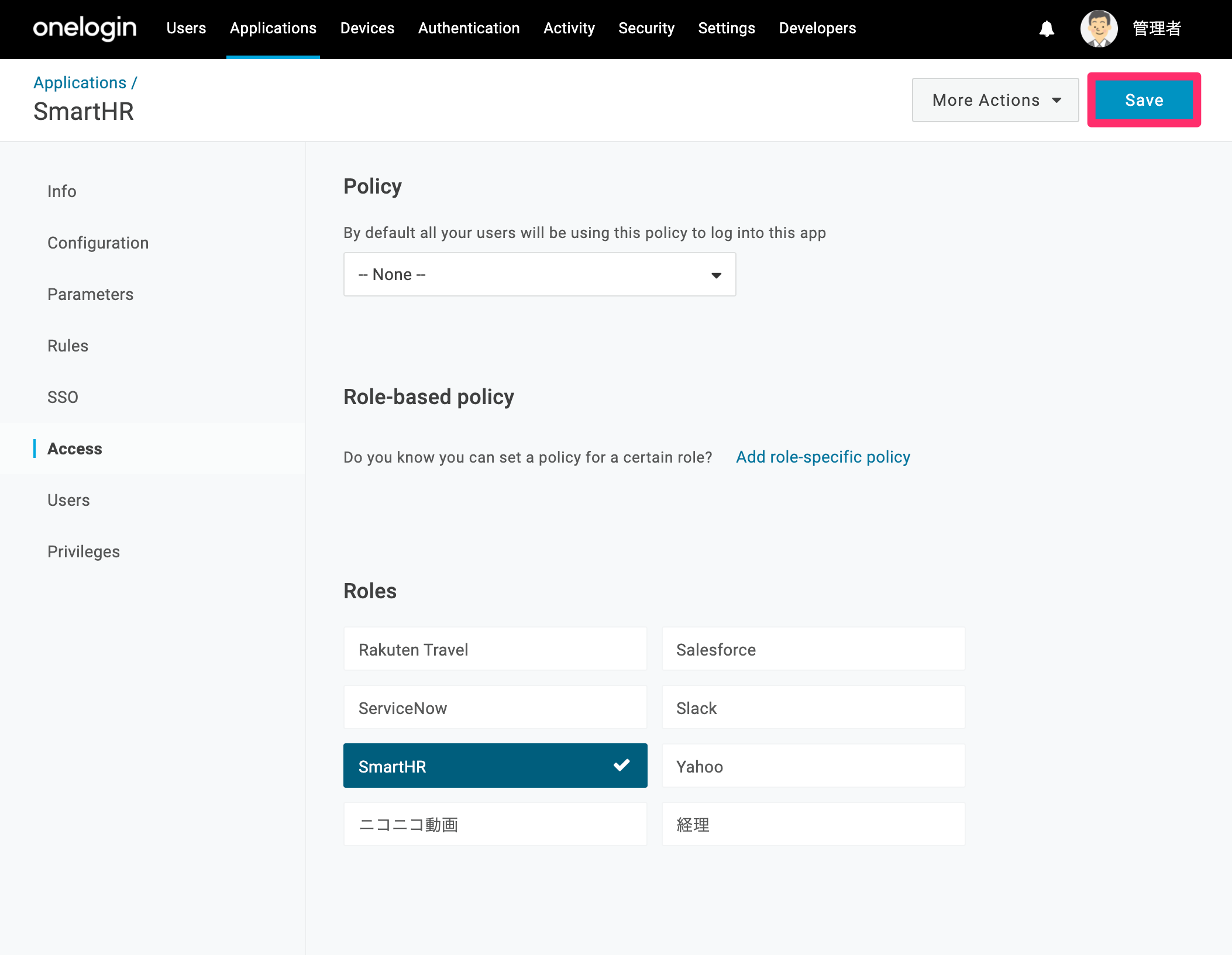Click the admin avatar picture

point(1099,28)
